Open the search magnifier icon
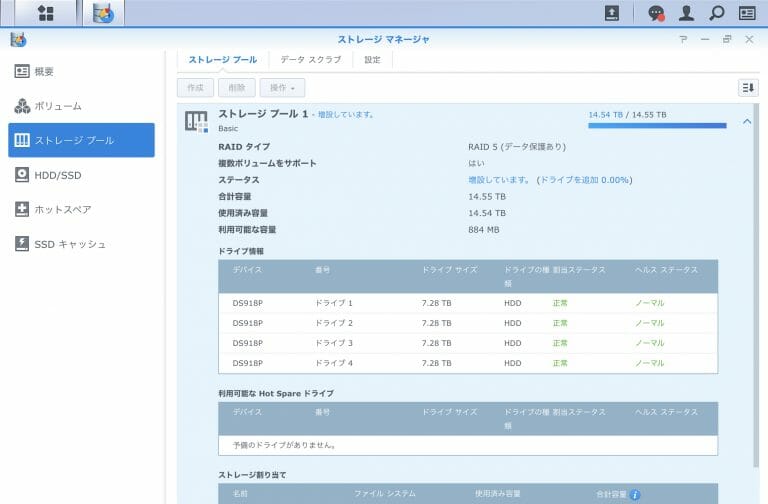Viewport: 768px width, 504px height. tap(717, 13)
